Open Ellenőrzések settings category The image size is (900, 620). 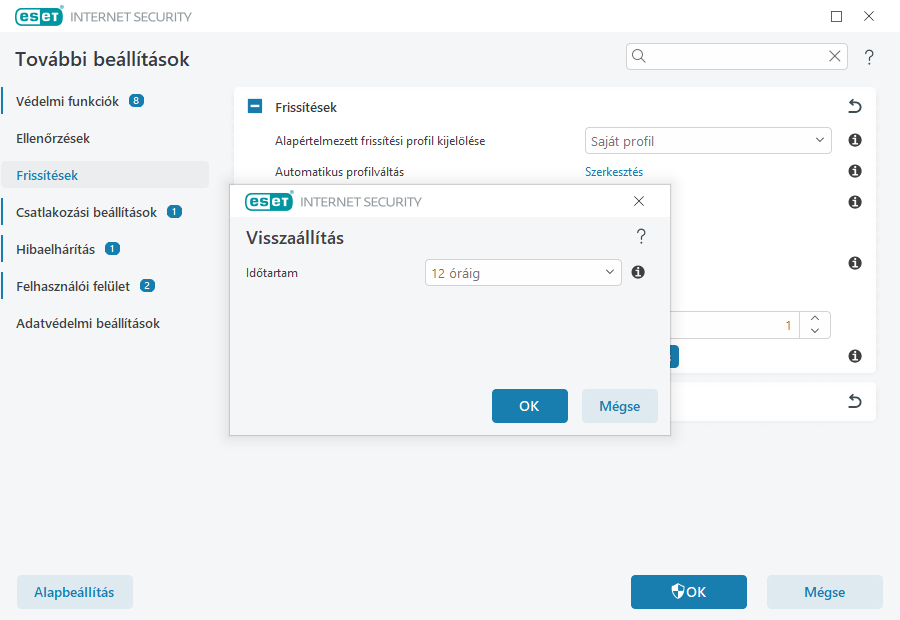pyautogui.click(x=53, y=138)
